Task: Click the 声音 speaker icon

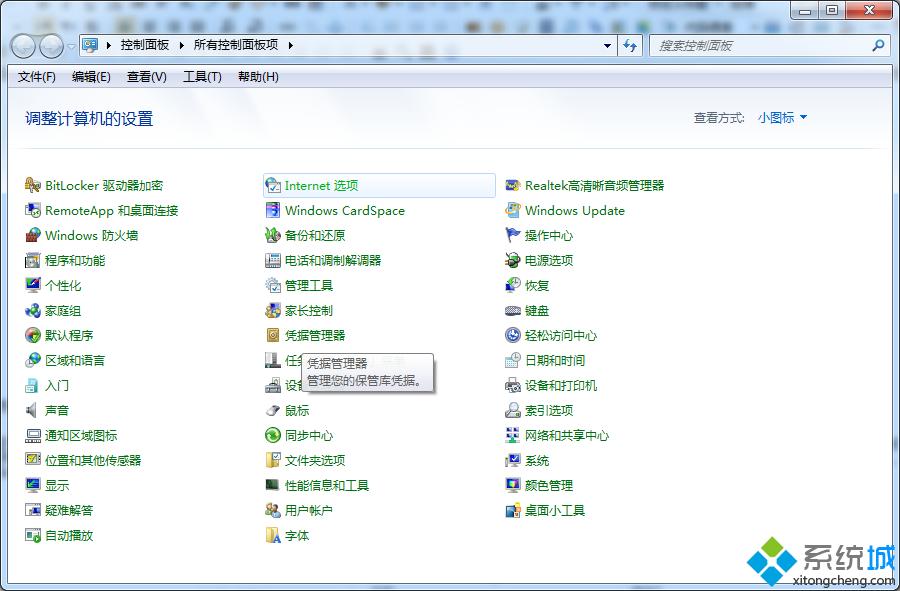Action: (33, 410)
